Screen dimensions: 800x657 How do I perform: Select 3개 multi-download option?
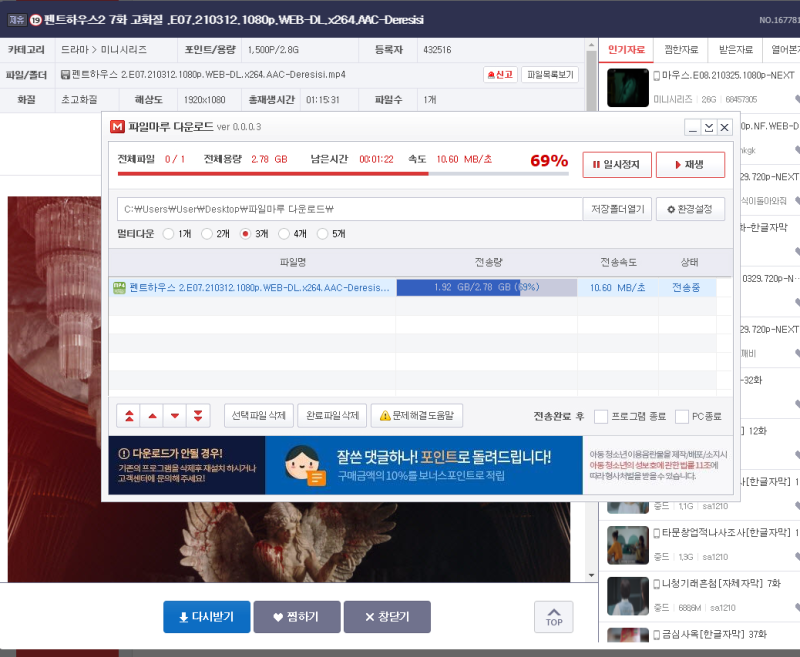point(245,234)
